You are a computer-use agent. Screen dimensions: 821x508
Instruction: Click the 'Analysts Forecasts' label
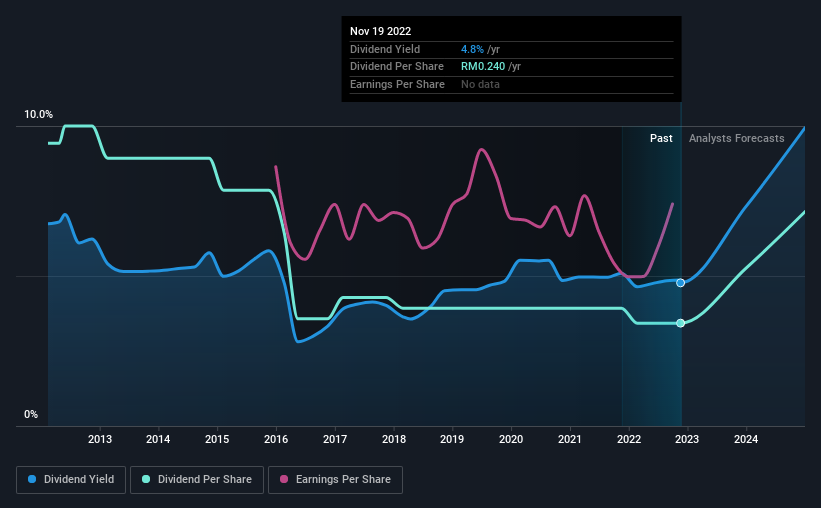point(736,138)
